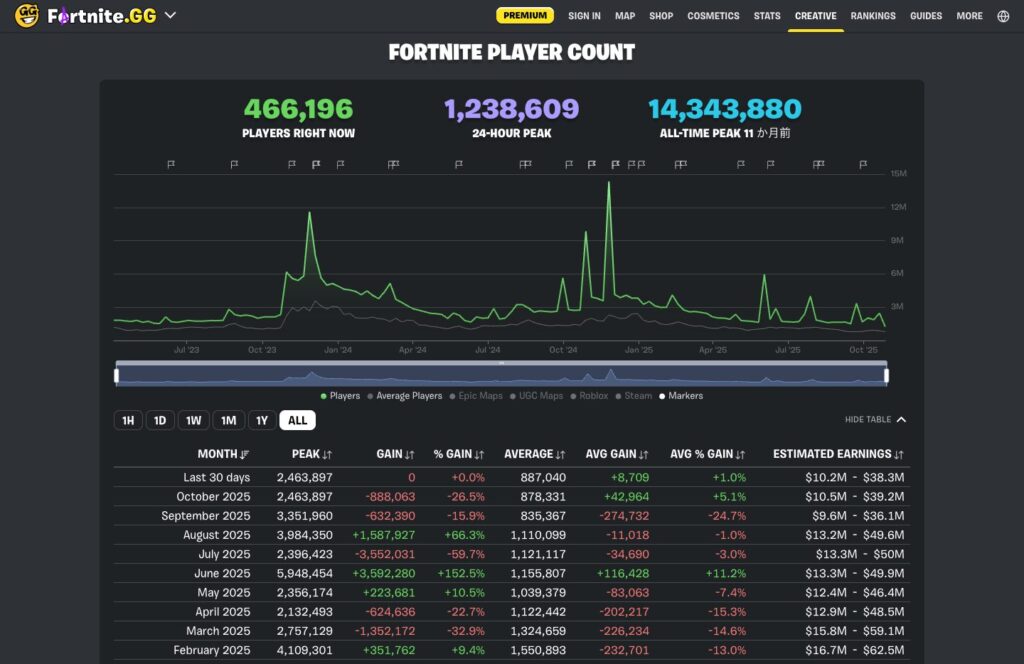Click the Fortnite.GG smiley logo icon
This screenshot has height=664, width=1024.
pyautogui.click(x=27, y=15)
